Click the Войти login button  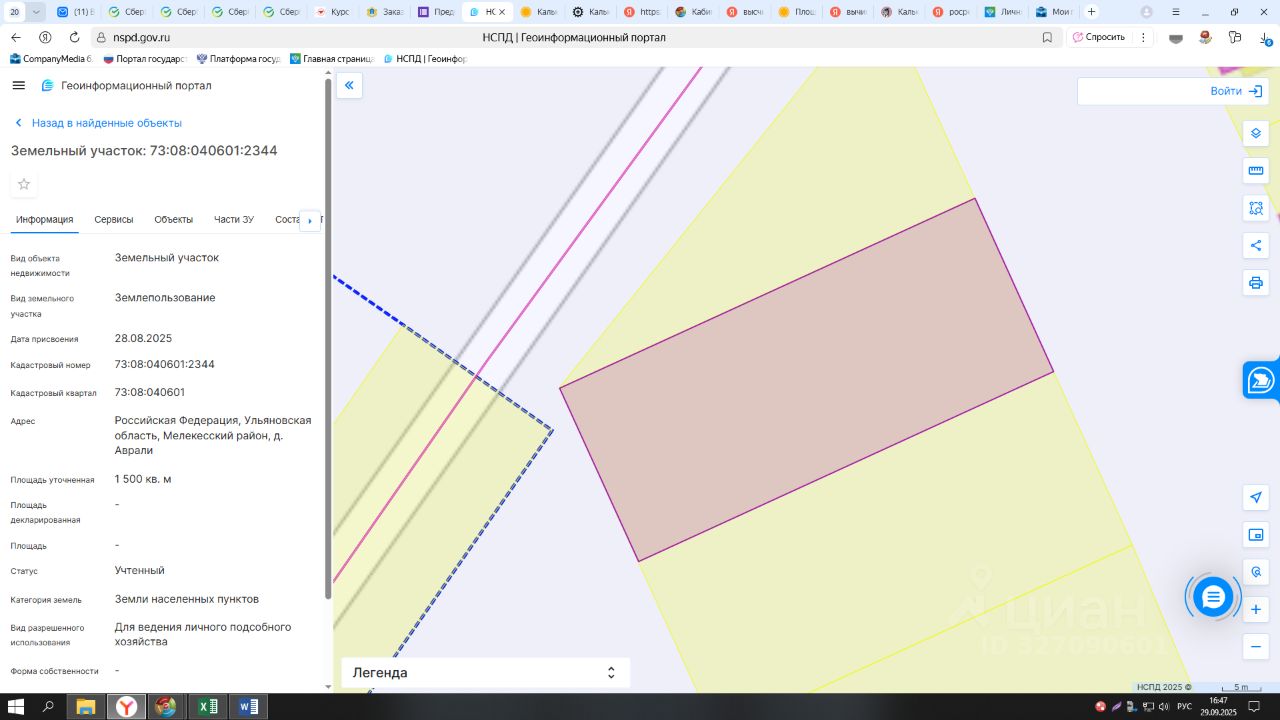click(1236, 91)
